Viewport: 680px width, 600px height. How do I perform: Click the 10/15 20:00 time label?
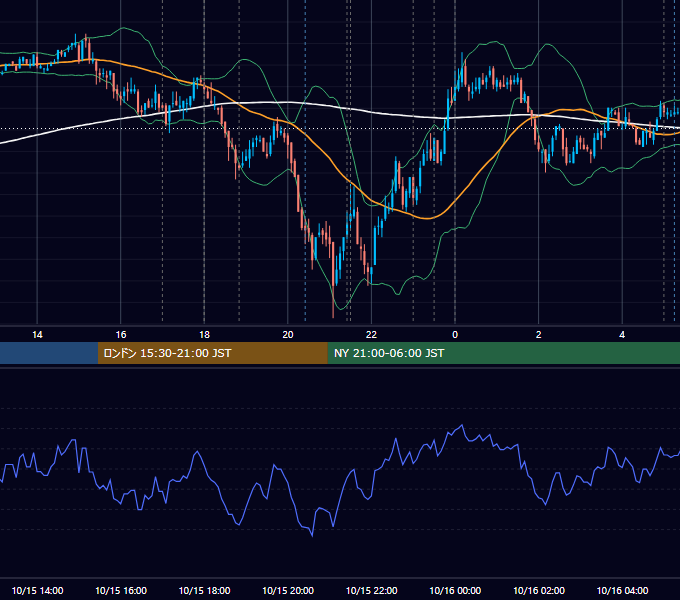coord(288,590)
